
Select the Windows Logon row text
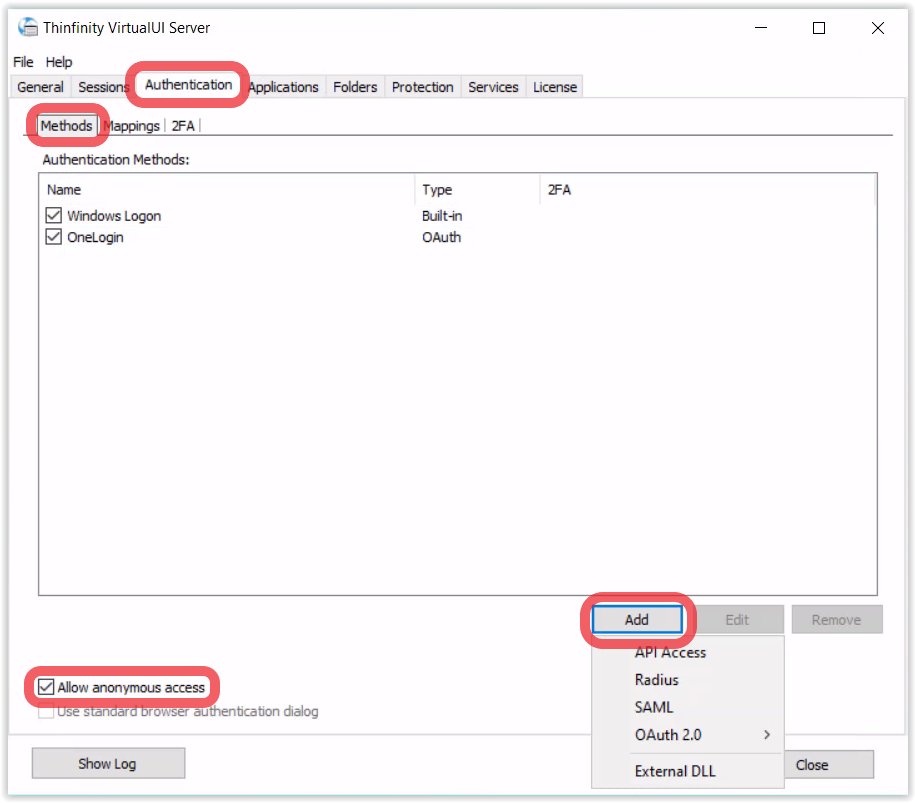click(x=114, y=216)
